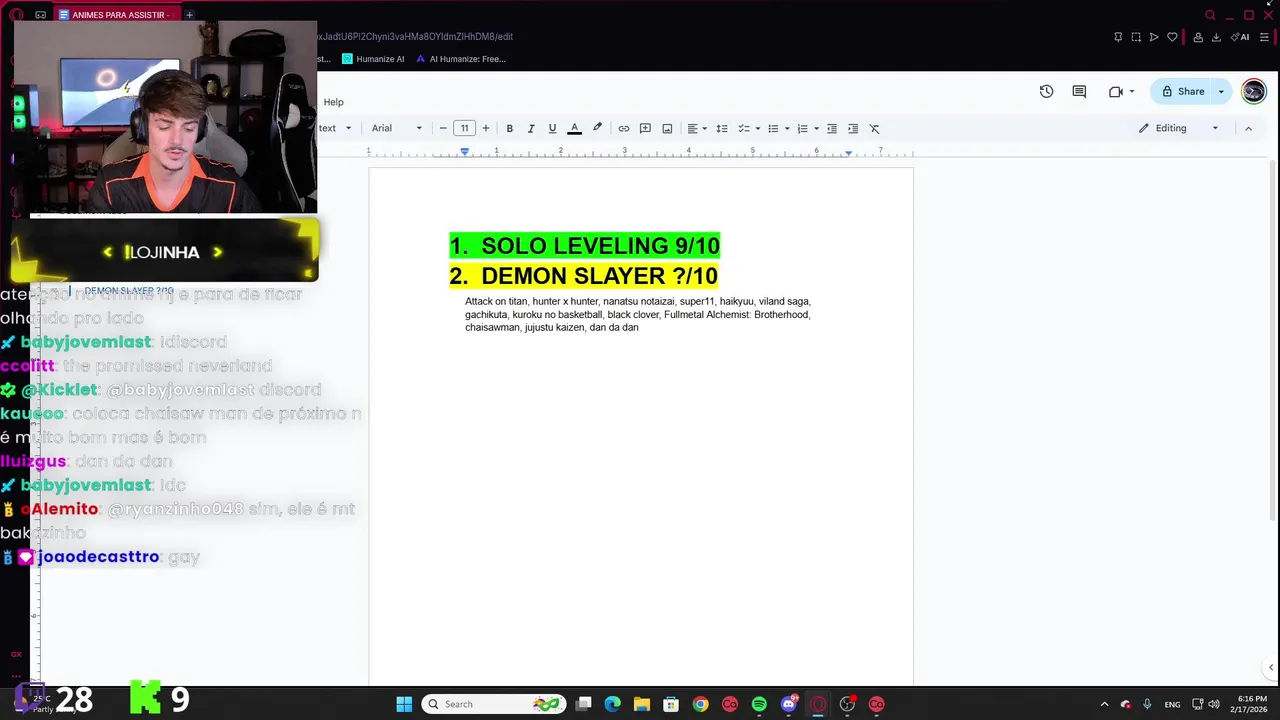Open Discord from the taskbar
The image size is (1280, 720).
(x=789, y=704)
